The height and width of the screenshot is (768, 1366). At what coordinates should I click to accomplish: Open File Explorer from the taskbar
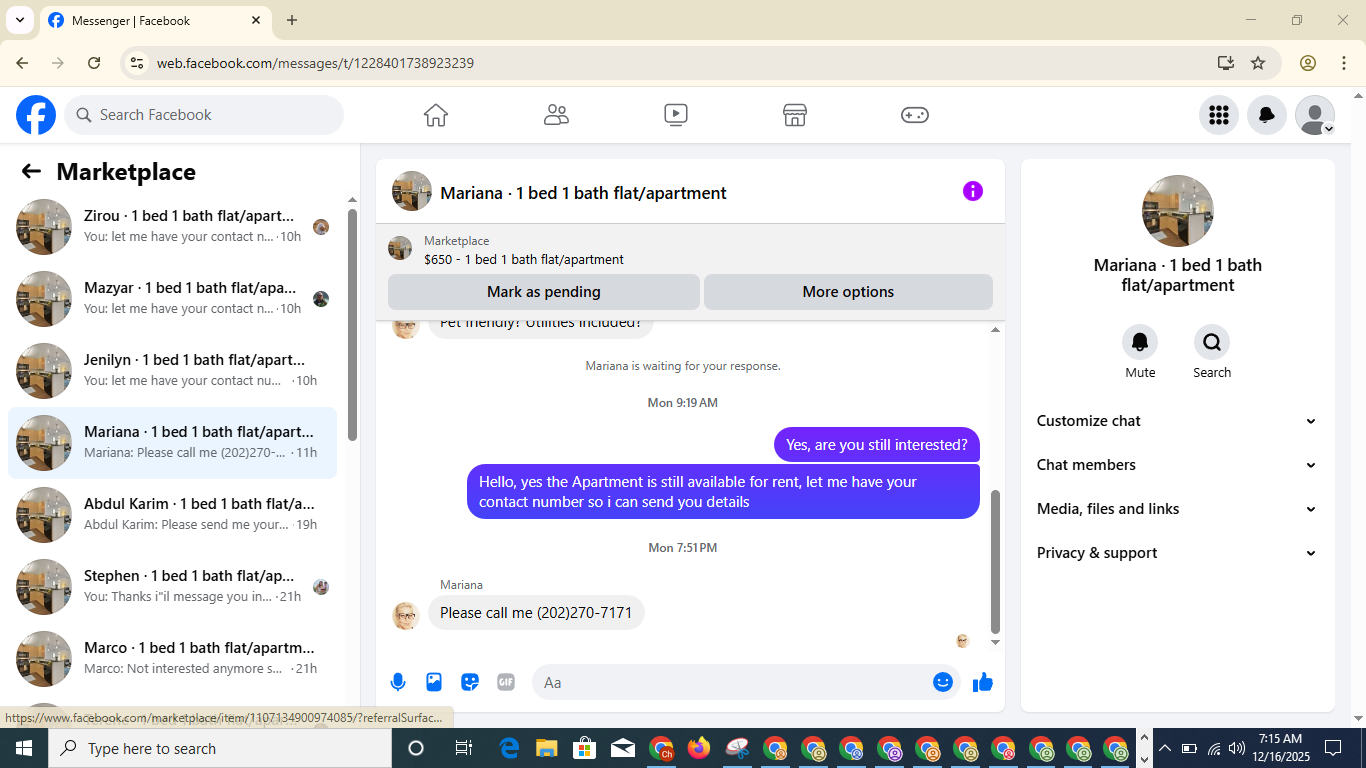(546, 748)
